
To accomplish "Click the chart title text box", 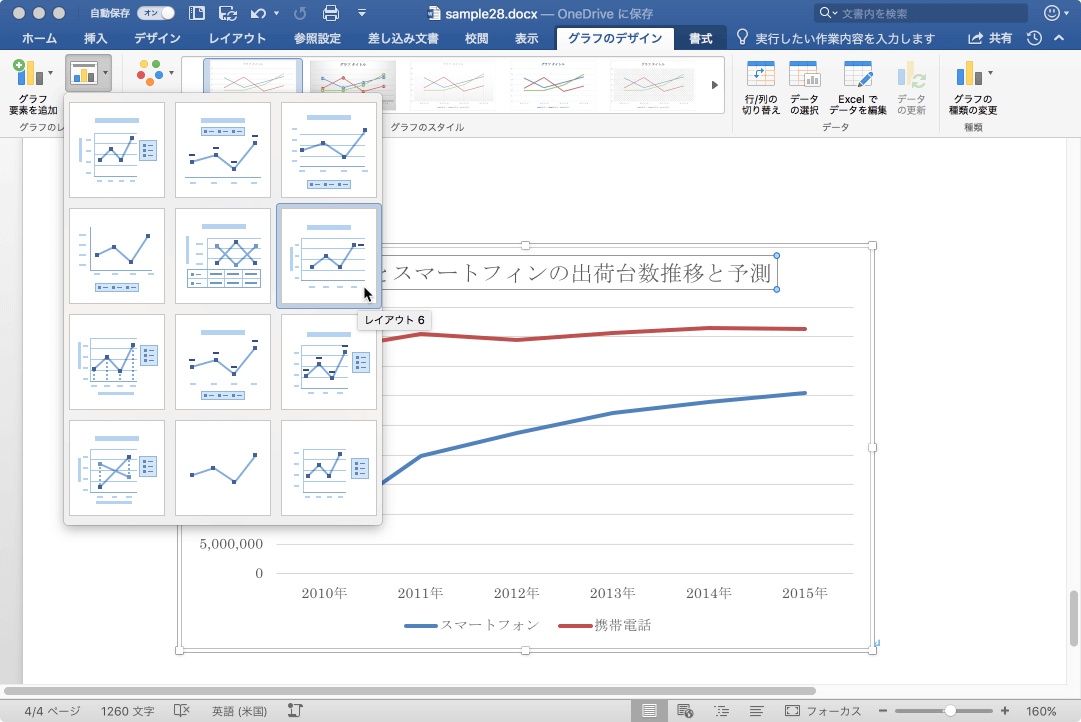I will (x=579, y=273).
